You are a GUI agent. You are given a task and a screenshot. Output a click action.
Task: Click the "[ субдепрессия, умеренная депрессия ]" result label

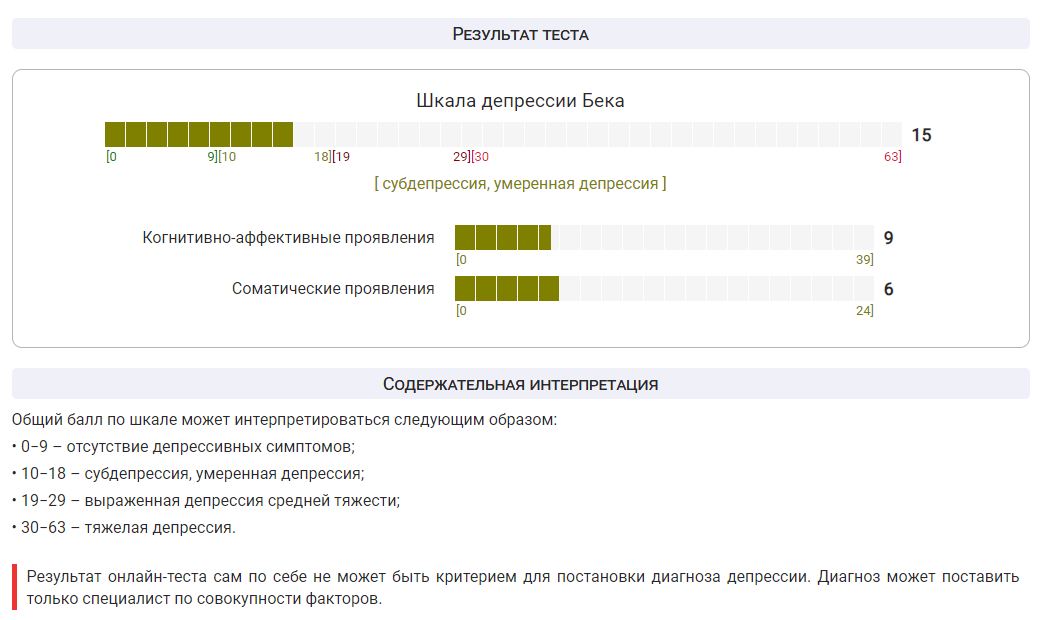520,184
